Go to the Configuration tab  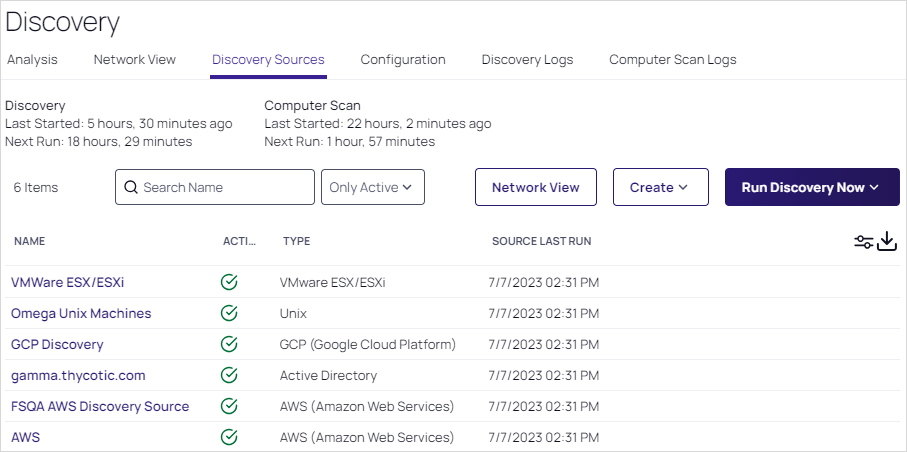(x=403, y=60)
